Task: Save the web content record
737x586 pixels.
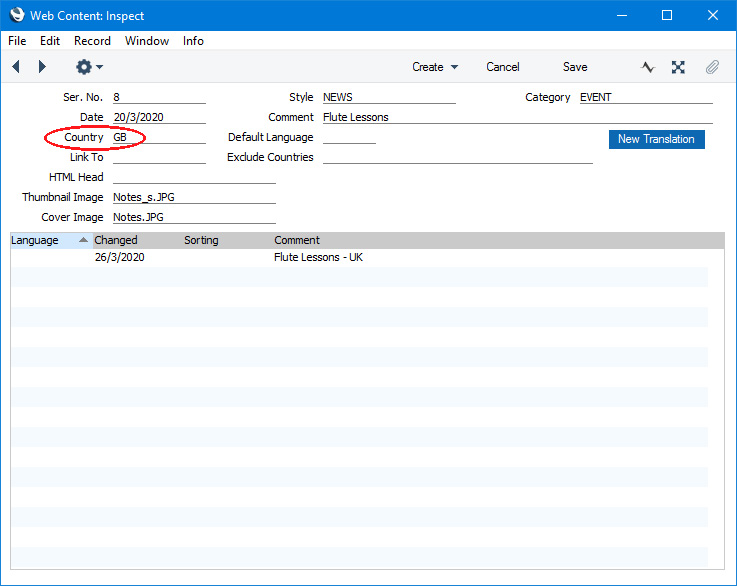Action: 575,67
